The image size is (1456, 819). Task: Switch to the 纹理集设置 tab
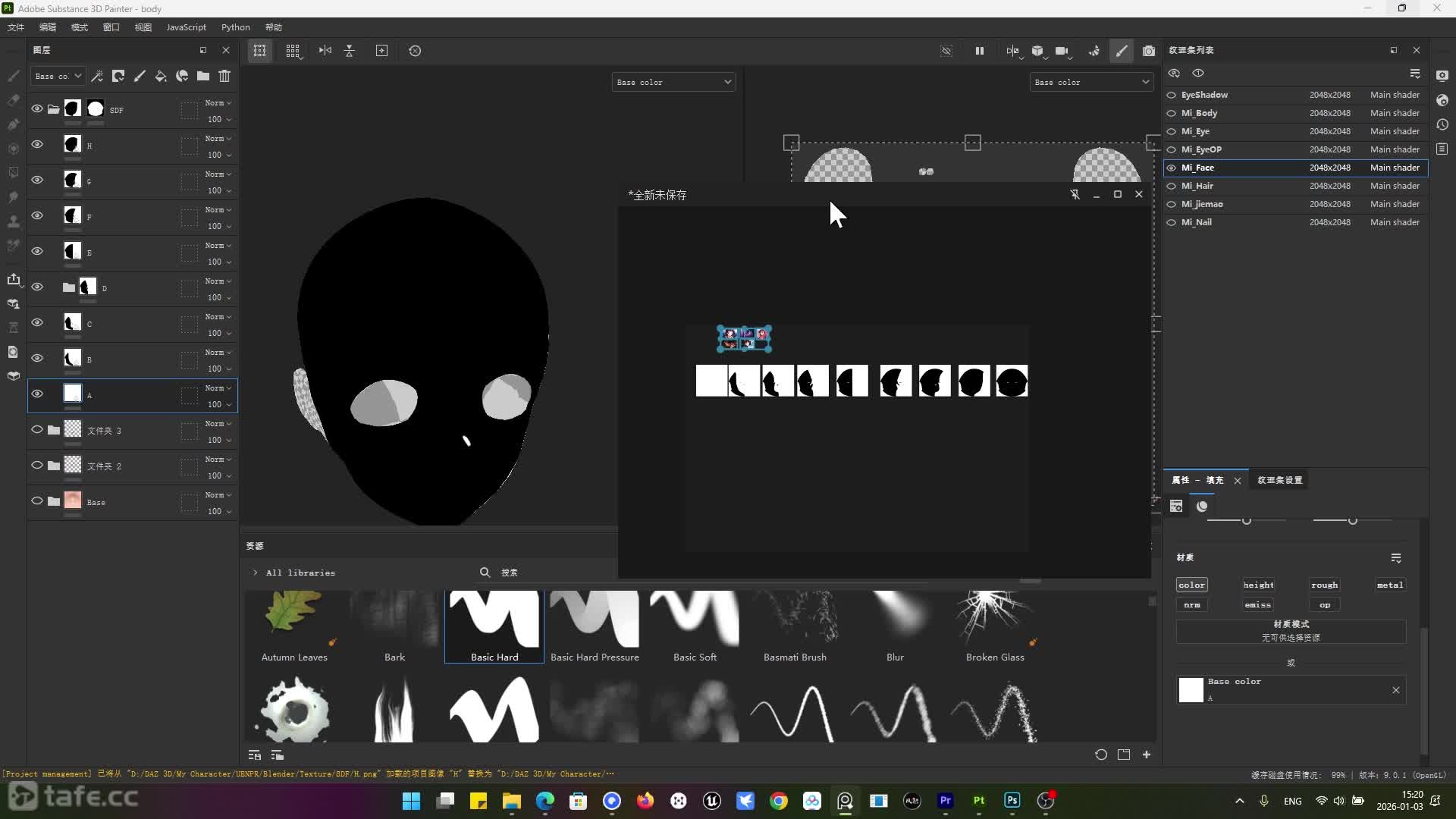click(1279, 480)
